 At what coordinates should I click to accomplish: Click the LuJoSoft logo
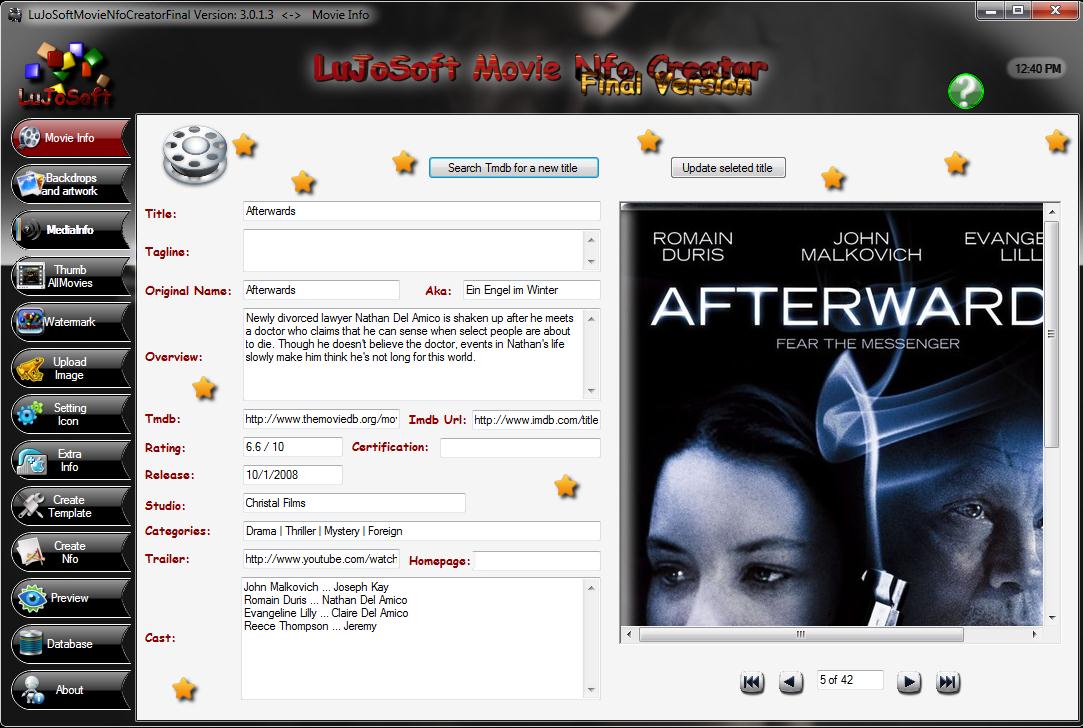point(66,76)
